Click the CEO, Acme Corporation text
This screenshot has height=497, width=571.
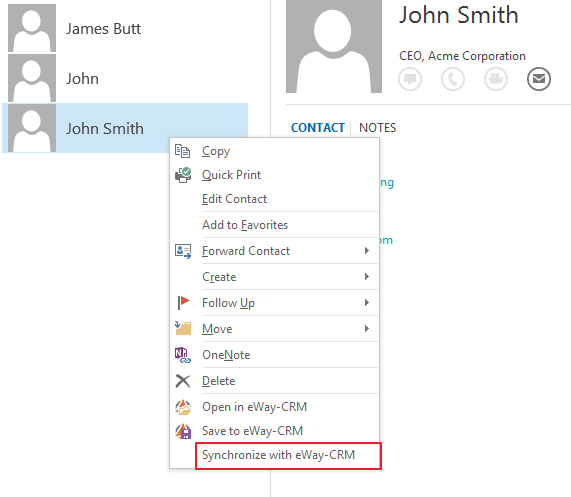pos(462,56)
